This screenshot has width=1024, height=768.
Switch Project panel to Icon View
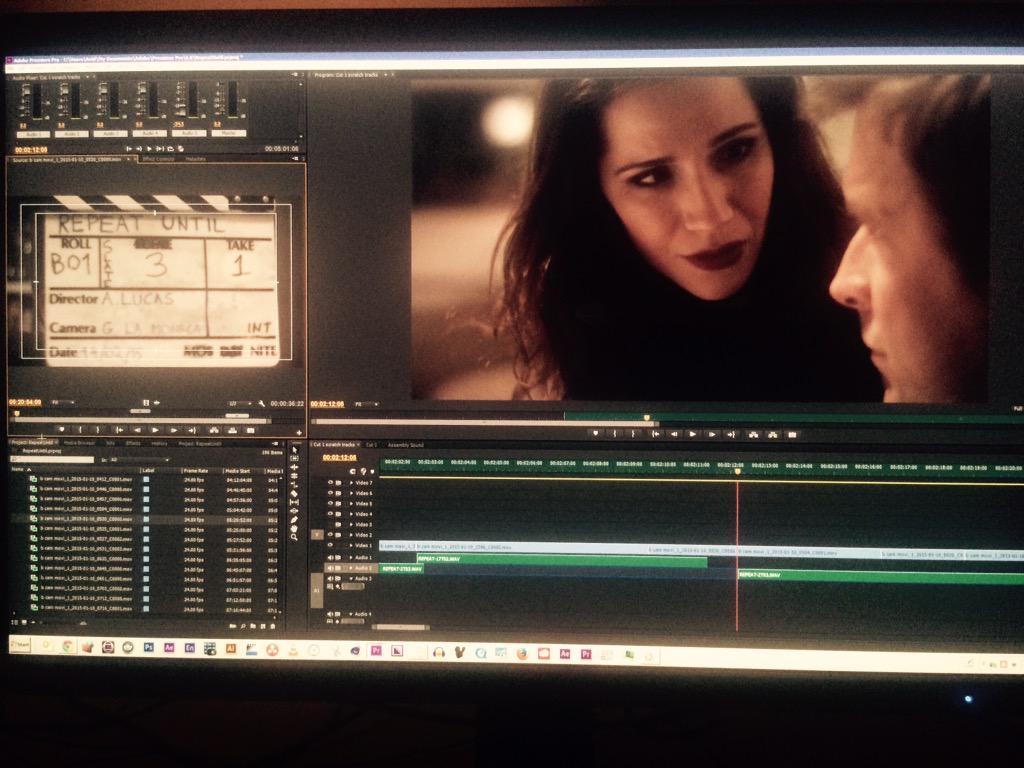pos(24,623)
